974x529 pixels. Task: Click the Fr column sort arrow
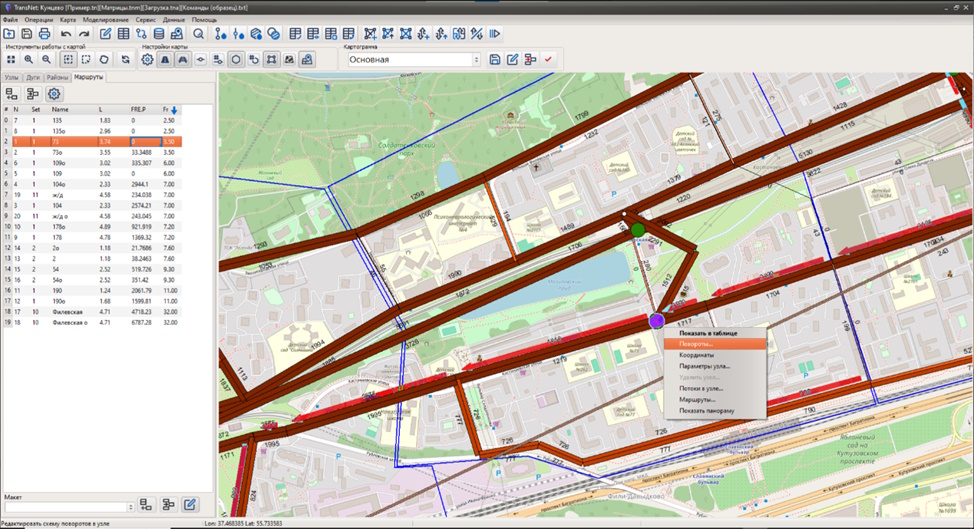174,110
